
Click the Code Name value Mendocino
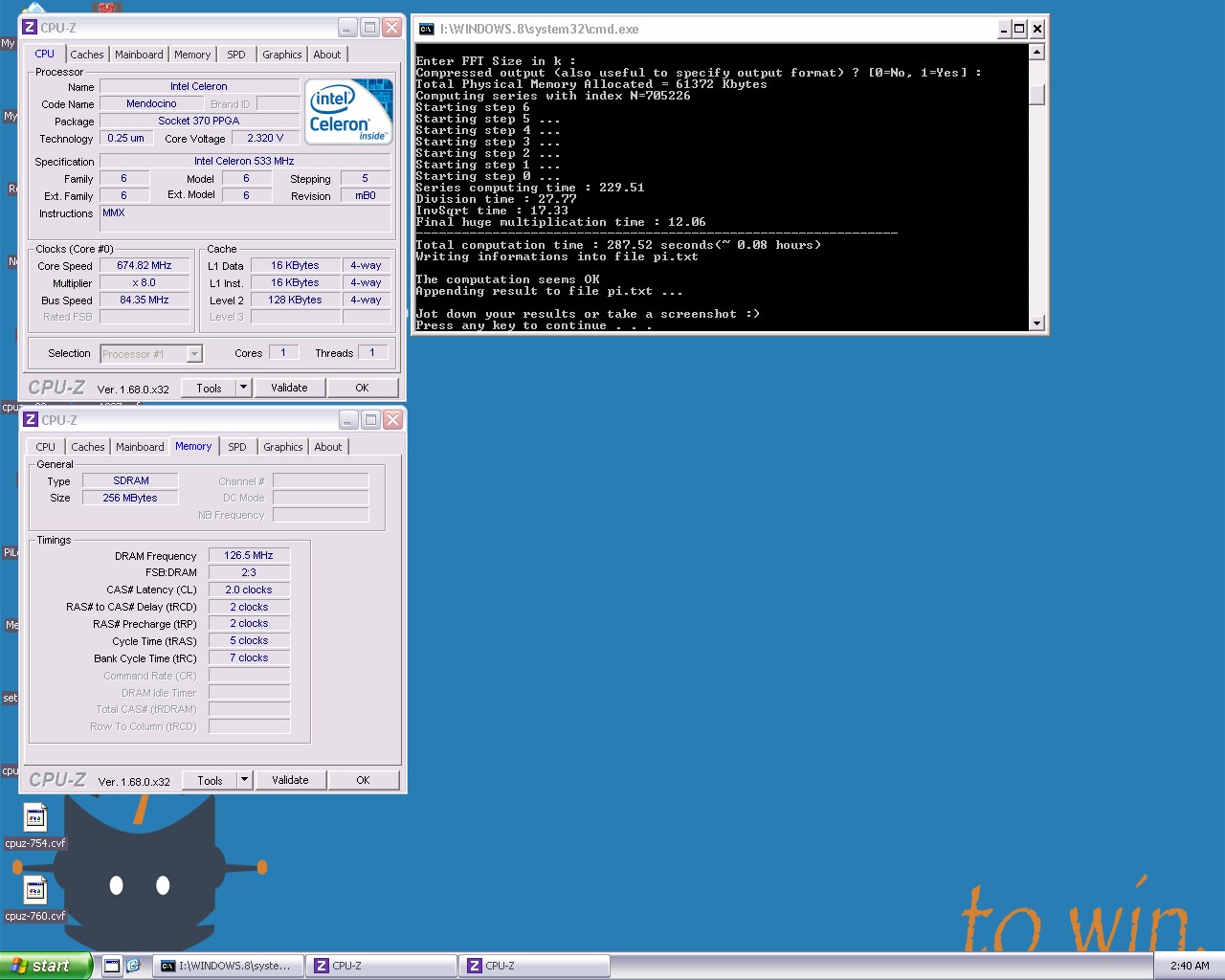pyautogui.click(x=151, y=103)
